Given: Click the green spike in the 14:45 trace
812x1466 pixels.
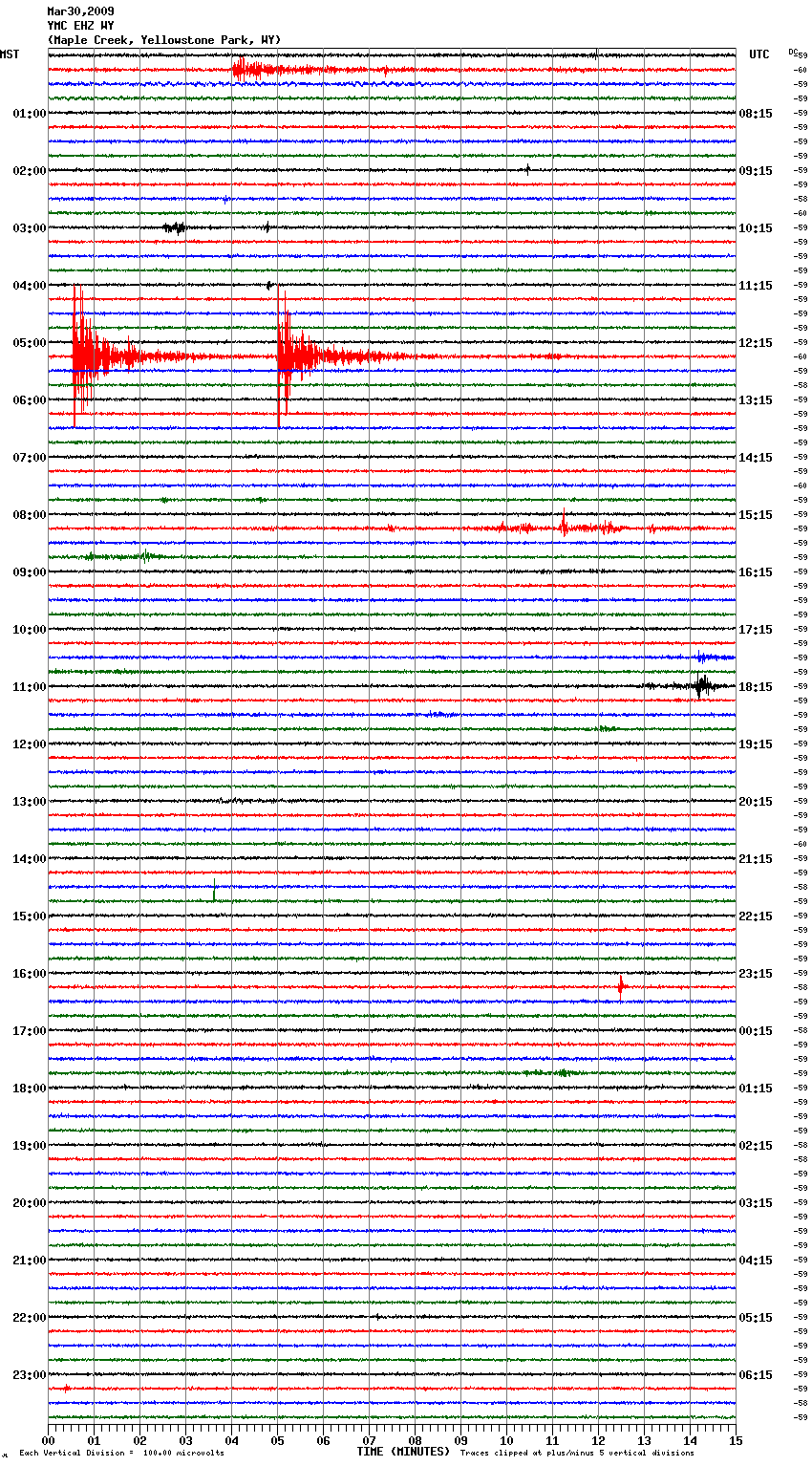Looking at the screenshot, I should pos(214,891).
